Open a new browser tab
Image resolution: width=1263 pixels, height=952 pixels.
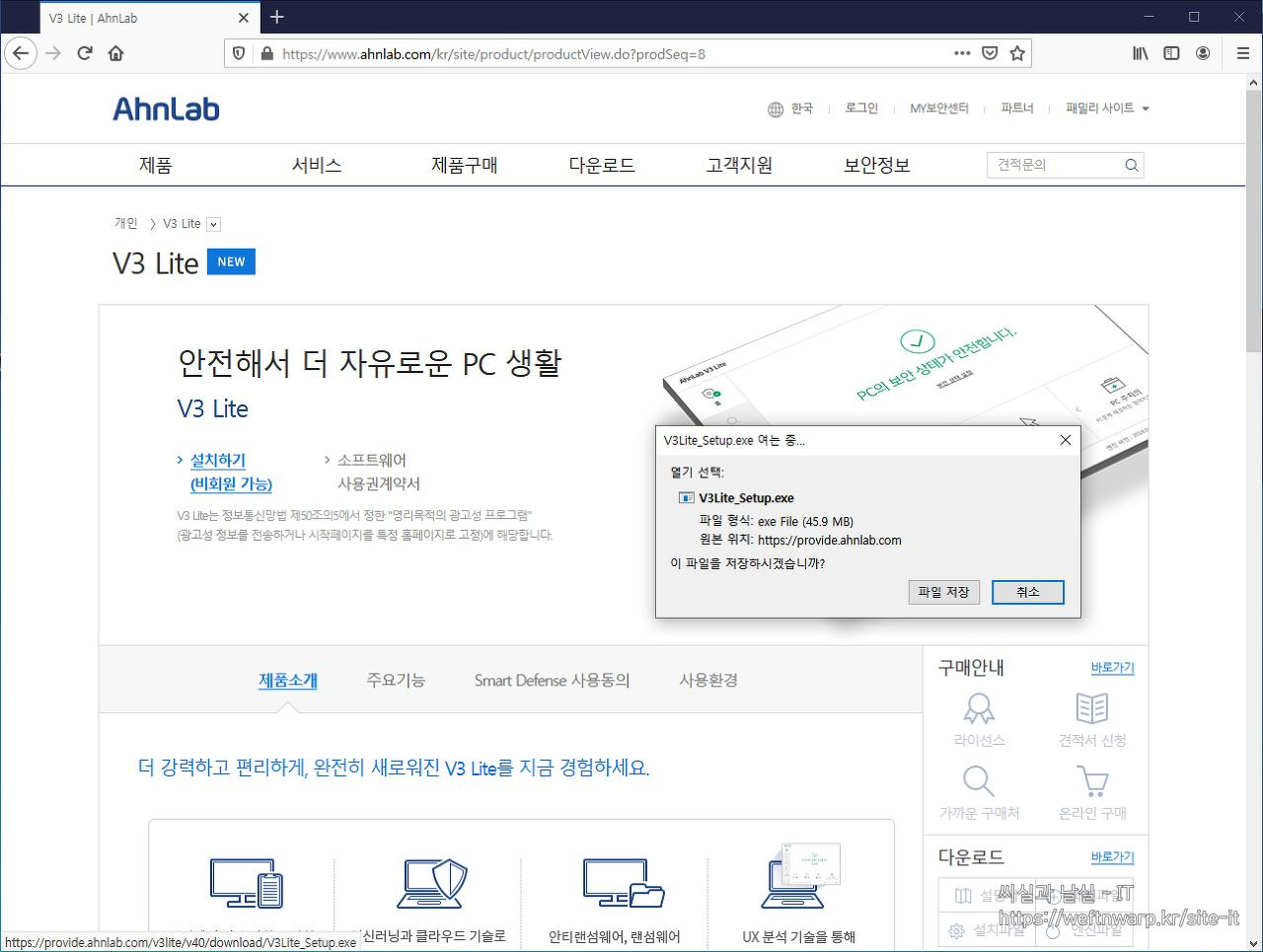(277, 17)
